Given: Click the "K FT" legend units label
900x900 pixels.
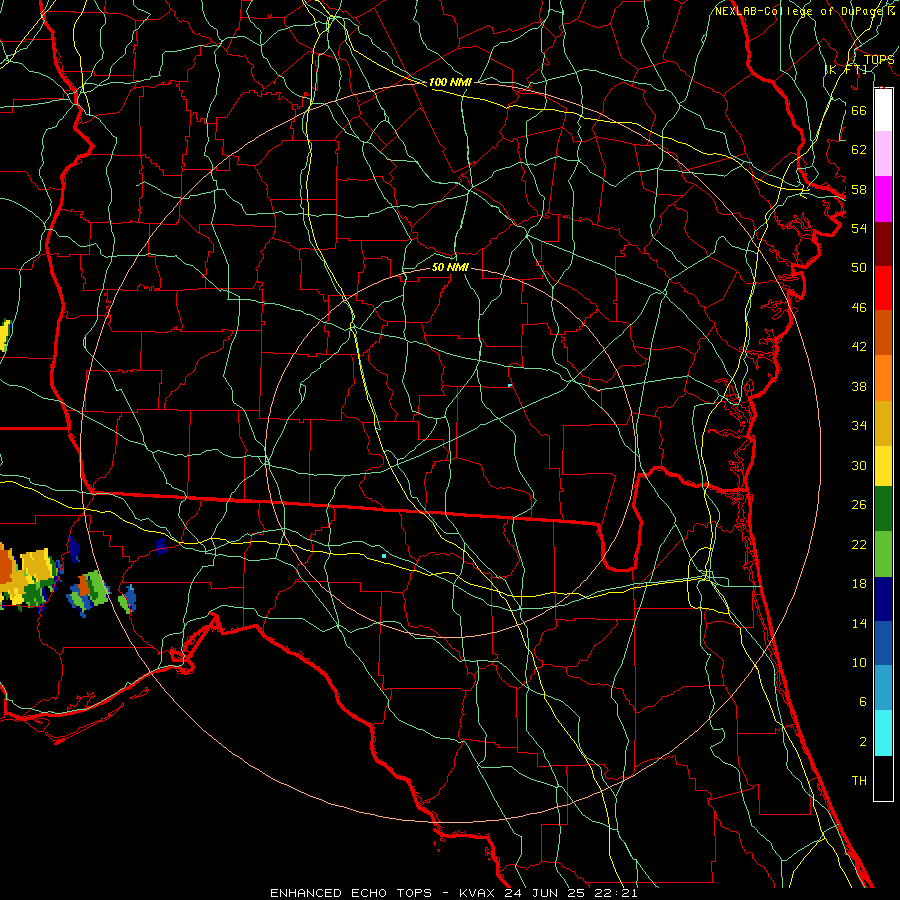Looking at the screenshot, I should coord(846,69).
